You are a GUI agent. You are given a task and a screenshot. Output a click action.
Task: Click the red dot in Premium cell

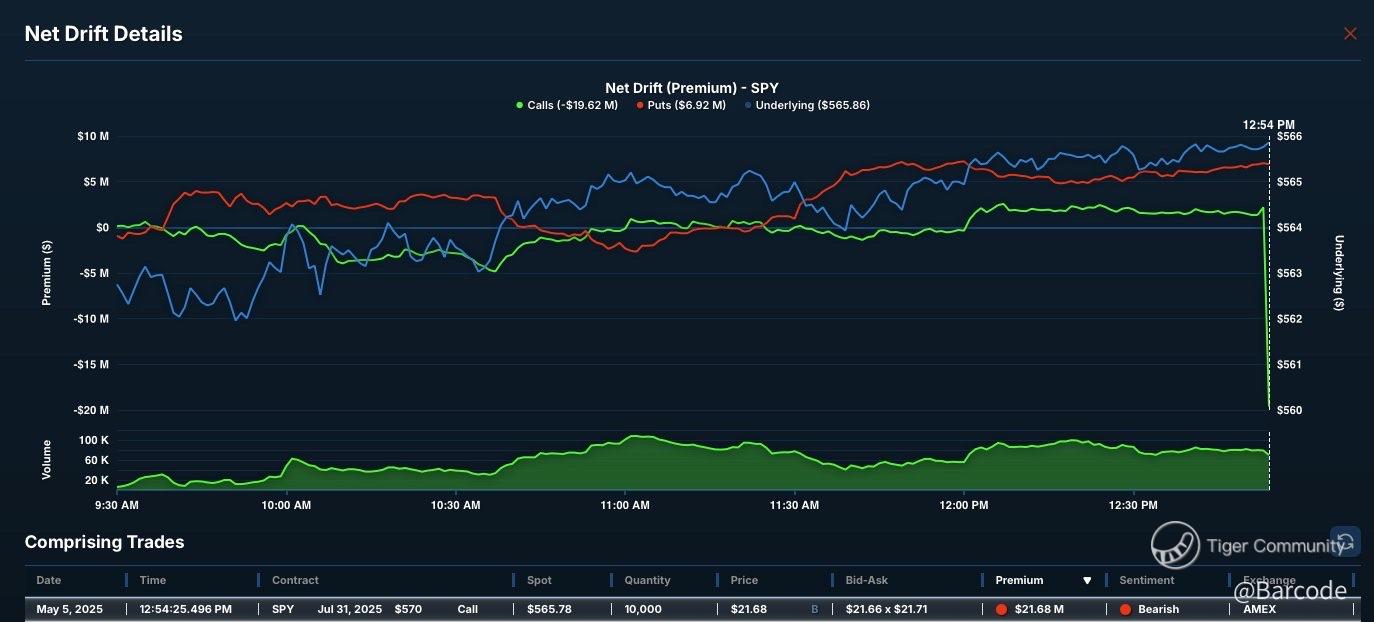(x=1001, y=609)
